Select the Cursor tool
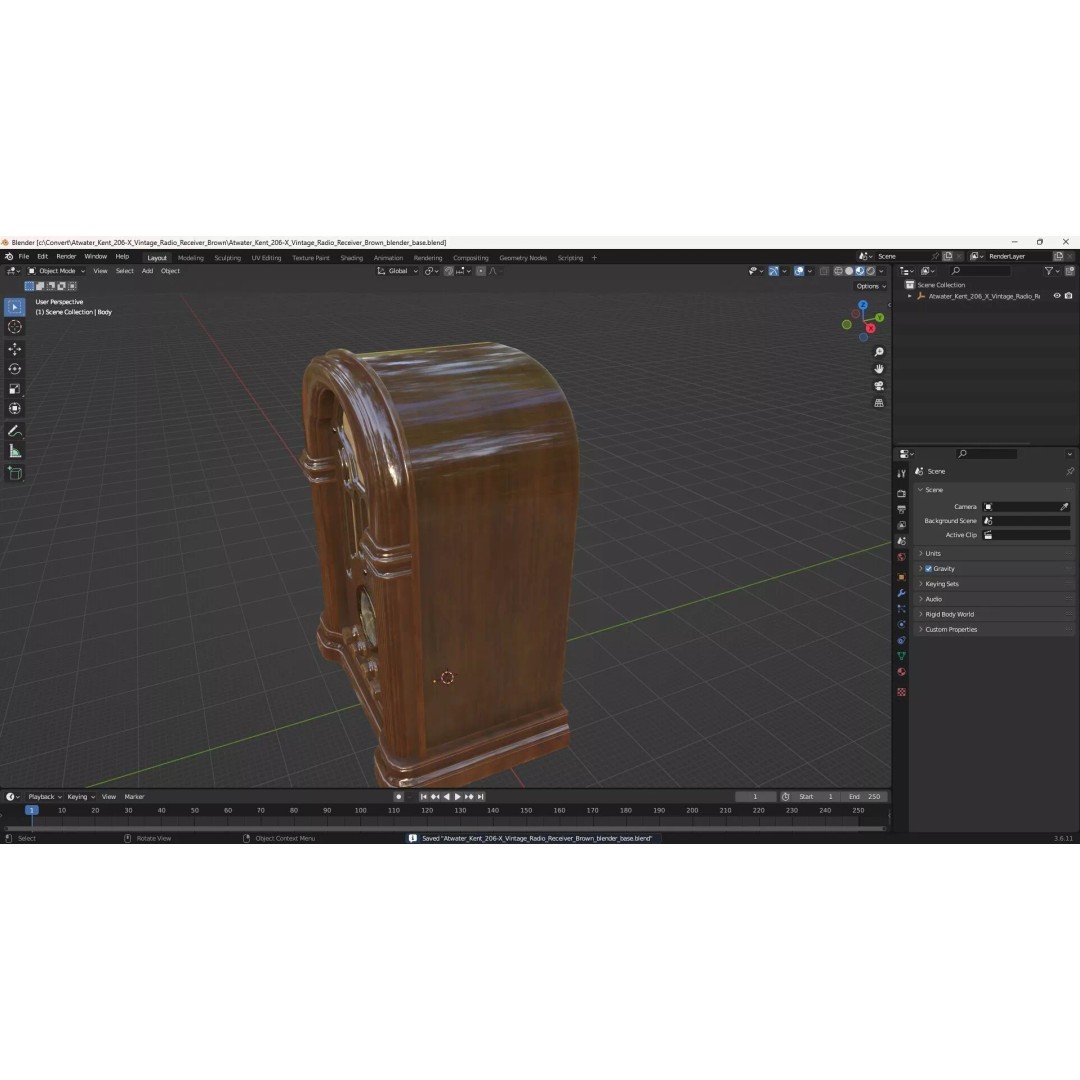This screenshot has width=1080, height=1080. click(x=14, y=327)
